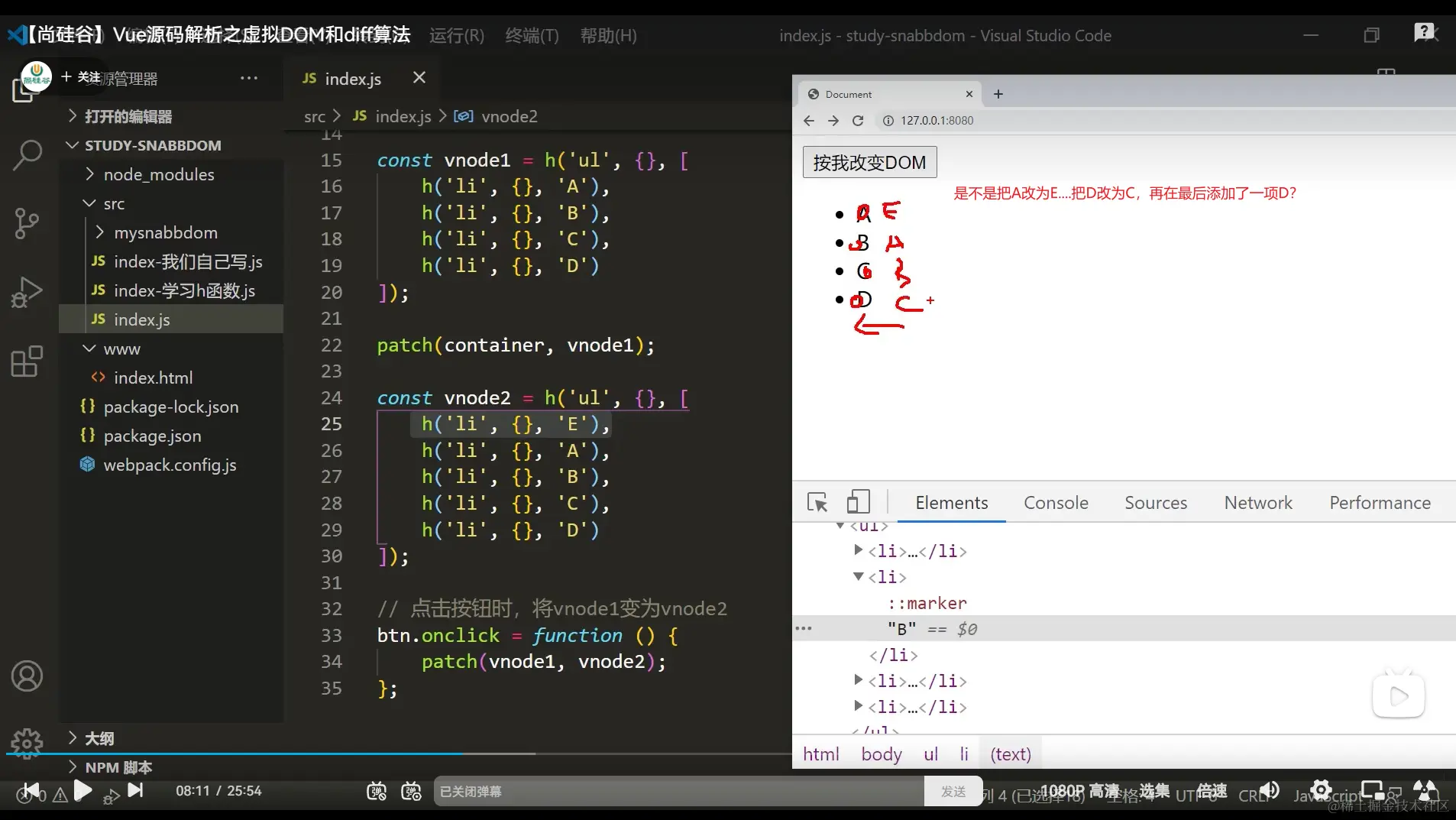Open a new browser tab with plus button
The image size is (1456, 820).
point(998,94)
